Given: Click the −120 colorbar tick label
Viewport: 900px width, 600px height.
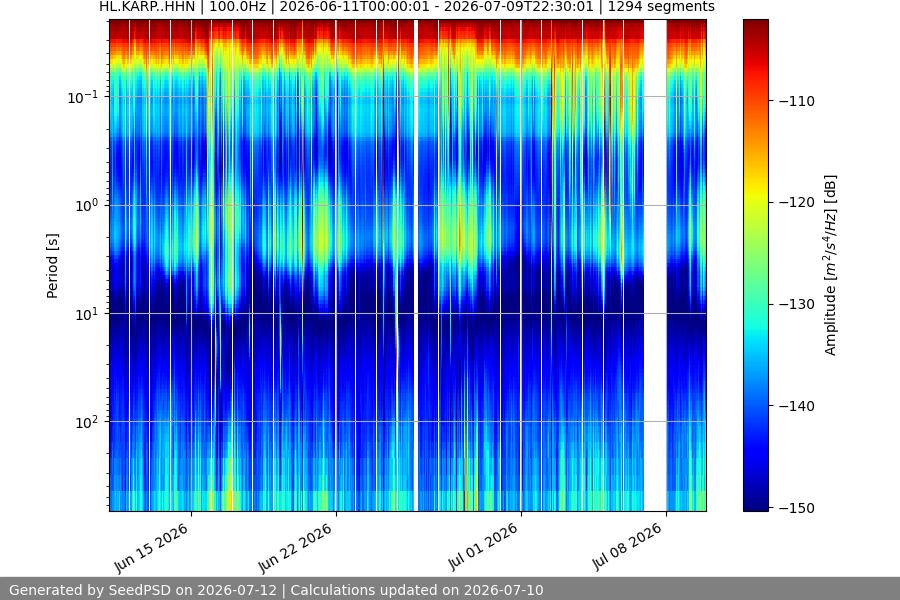Looking at the screenshot, I should tap(797, 202).
